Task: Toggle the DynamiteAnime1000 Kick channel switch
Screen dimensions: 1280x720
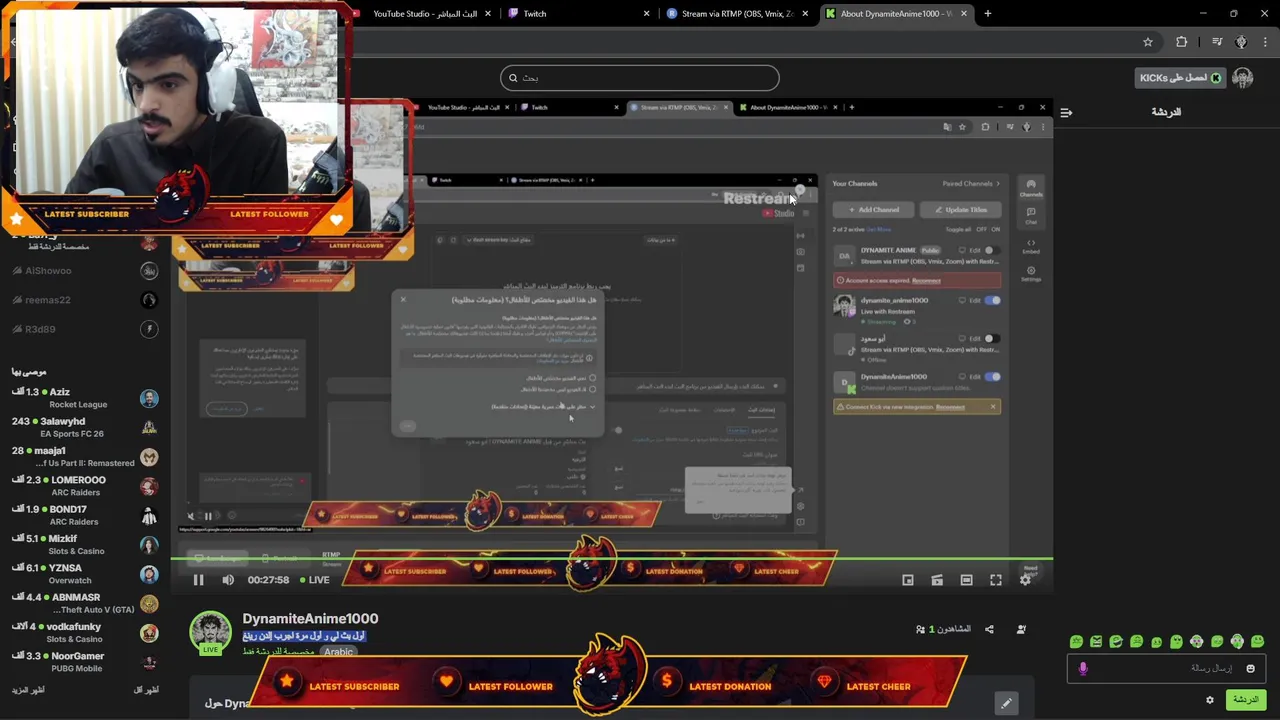Action: (992, 377)
